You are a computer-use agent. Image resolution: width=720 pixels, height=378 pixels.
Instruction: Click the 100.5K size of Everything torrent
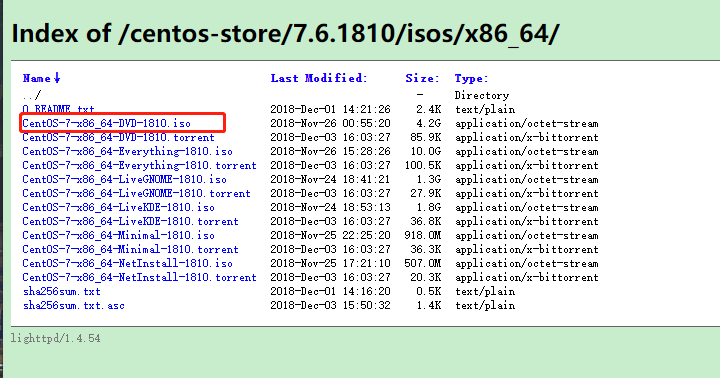(x=422, y=165)
